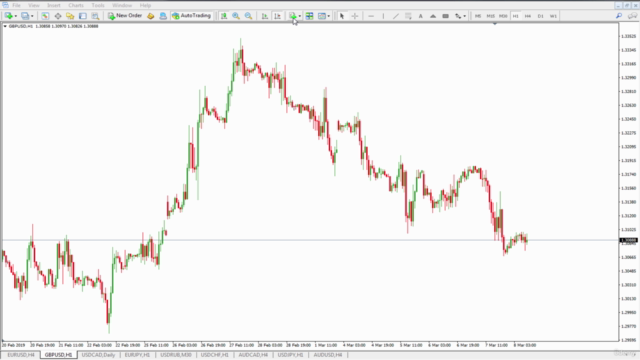The height and width of the screenshot is (360, 640).
Task: Select the arrows drawing tool
Action: 458,16
